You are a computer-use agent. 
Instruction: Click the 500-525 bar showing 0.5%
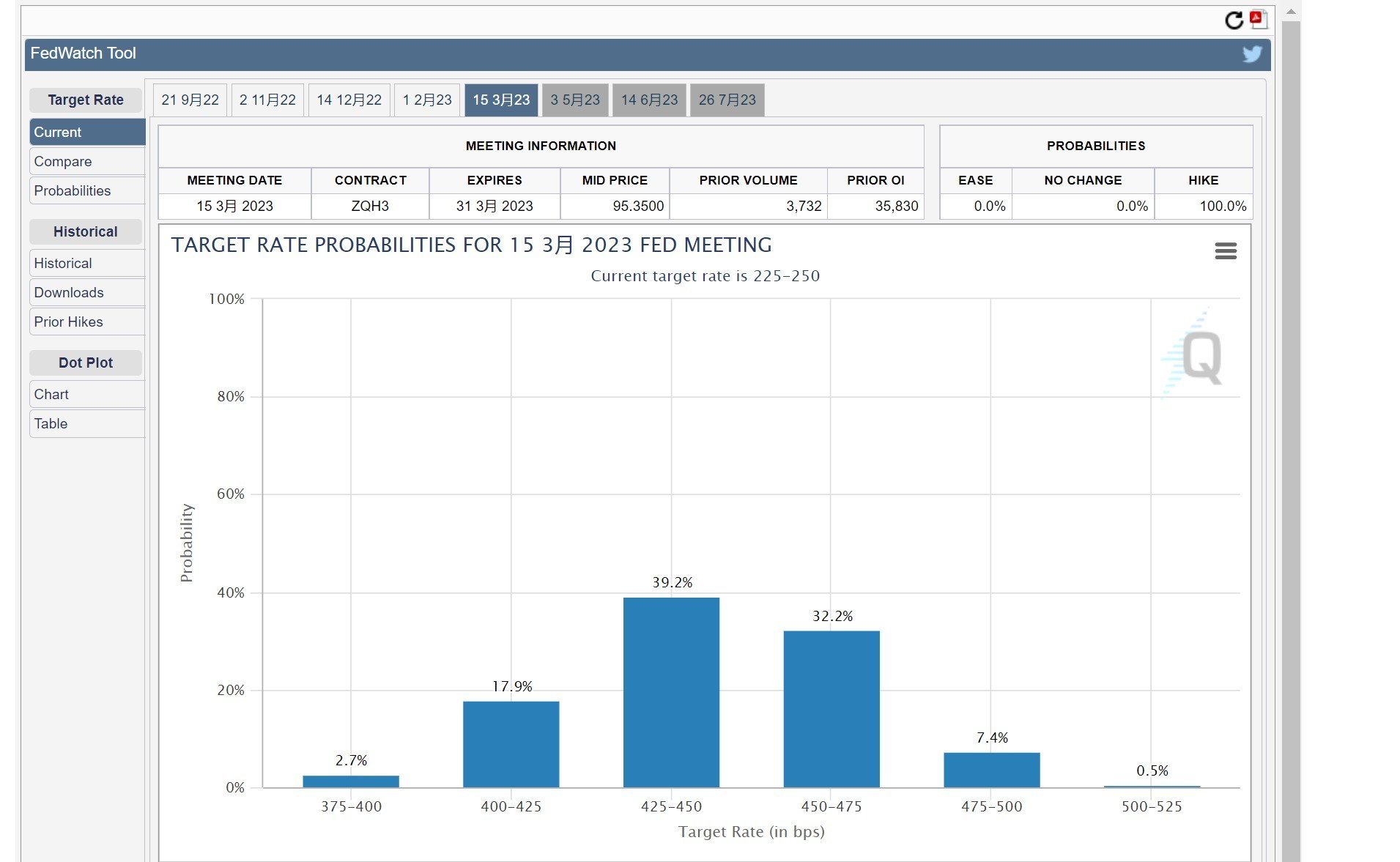pyautogui.click(x=1152, y=787)
